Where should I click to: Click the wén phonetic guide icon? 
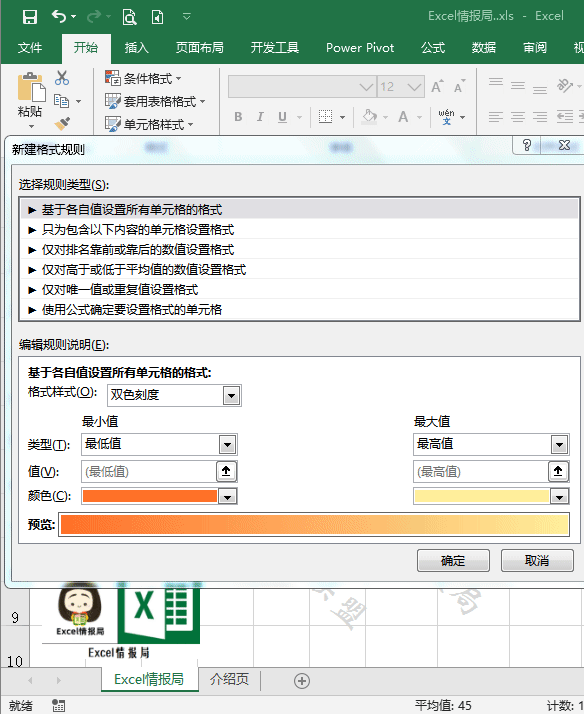pyautogui.click(x=447, y=117)
